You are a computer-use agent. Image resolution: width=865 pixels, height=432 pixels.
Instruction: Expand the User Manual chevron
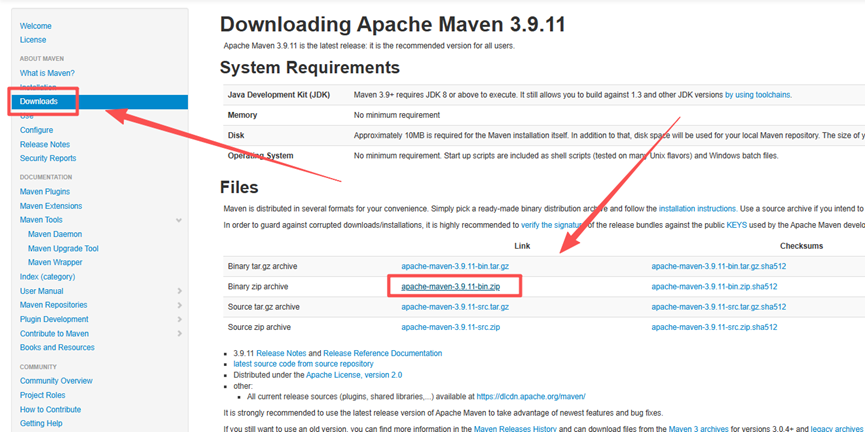pos(180,291)
